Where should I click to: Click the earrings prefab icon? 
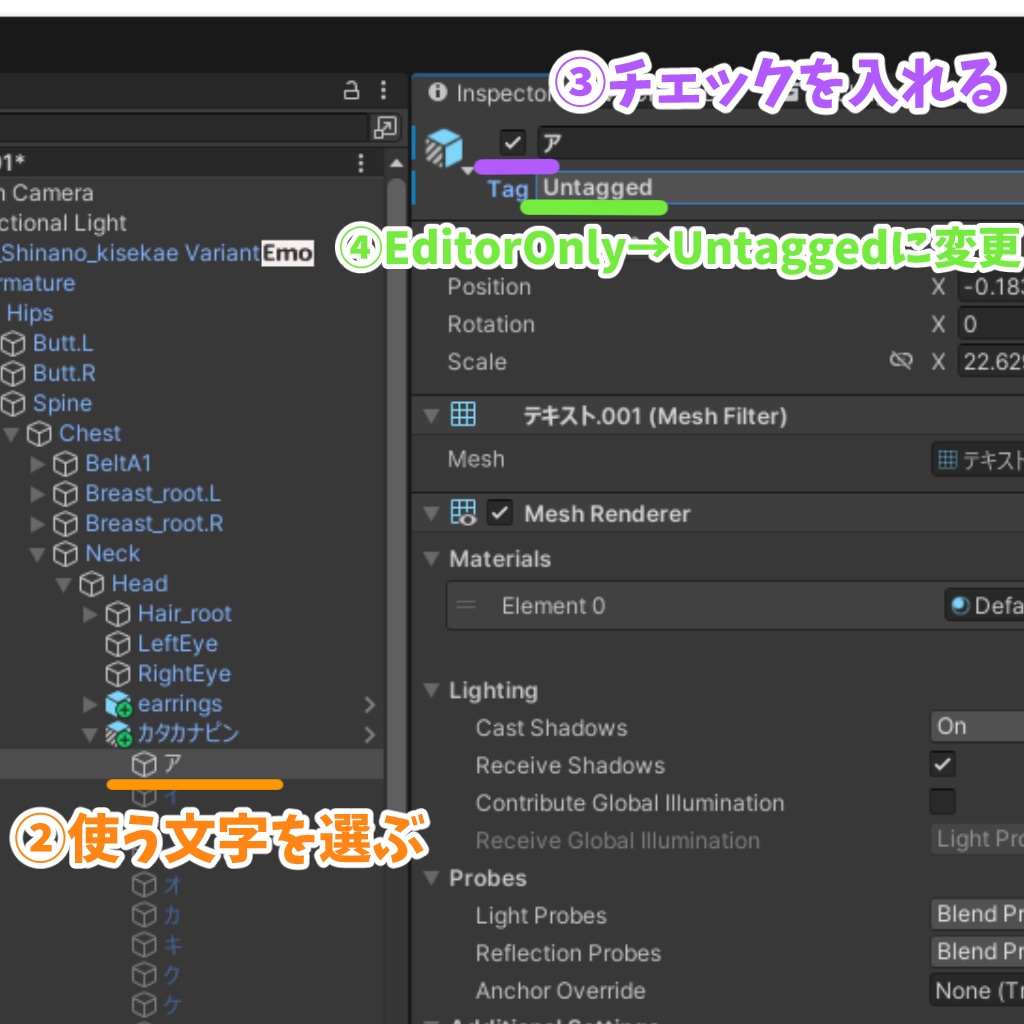pos(119,704)
